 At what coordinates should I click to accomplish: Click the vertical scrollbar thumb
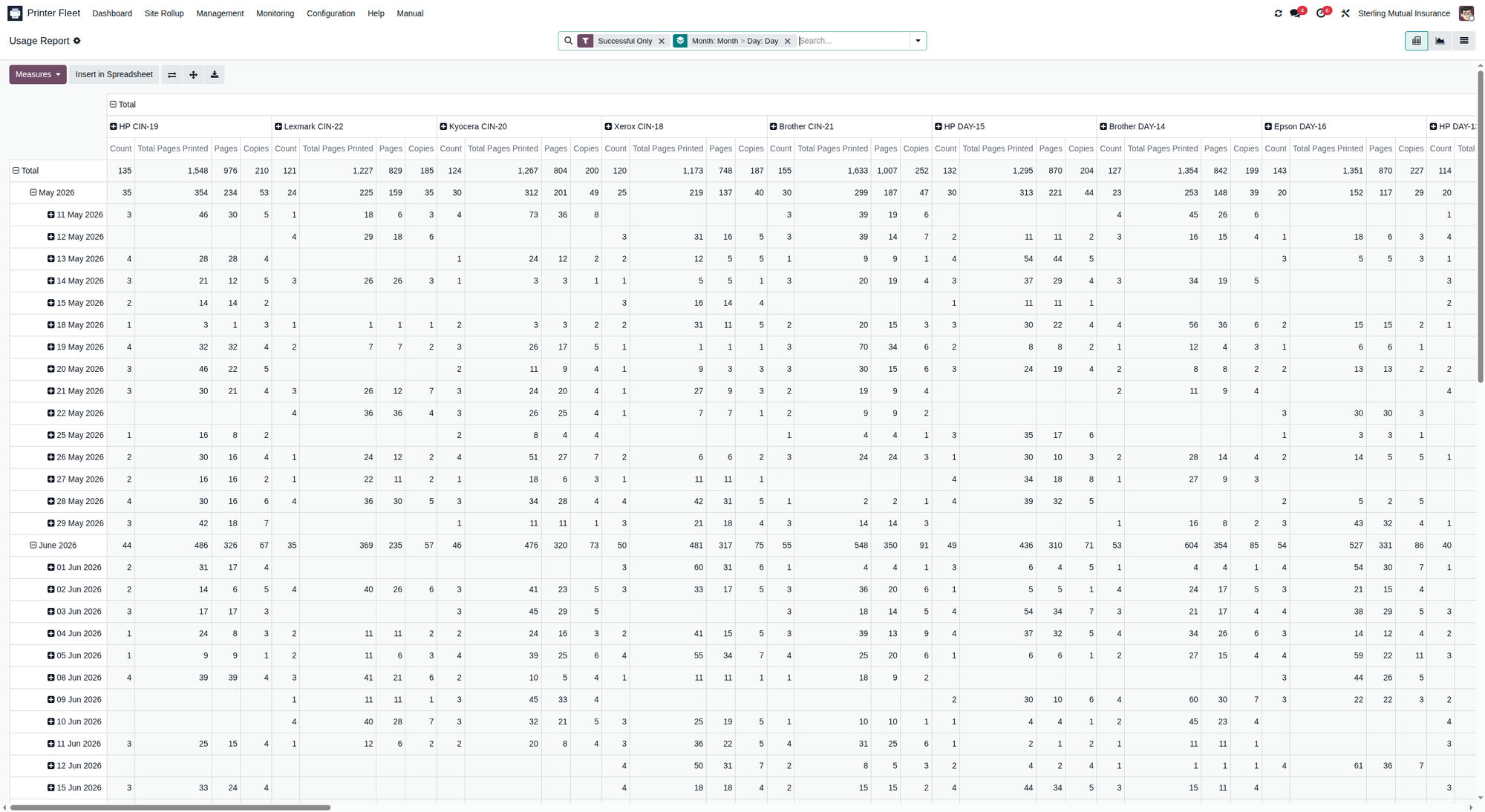point(1481,226)
